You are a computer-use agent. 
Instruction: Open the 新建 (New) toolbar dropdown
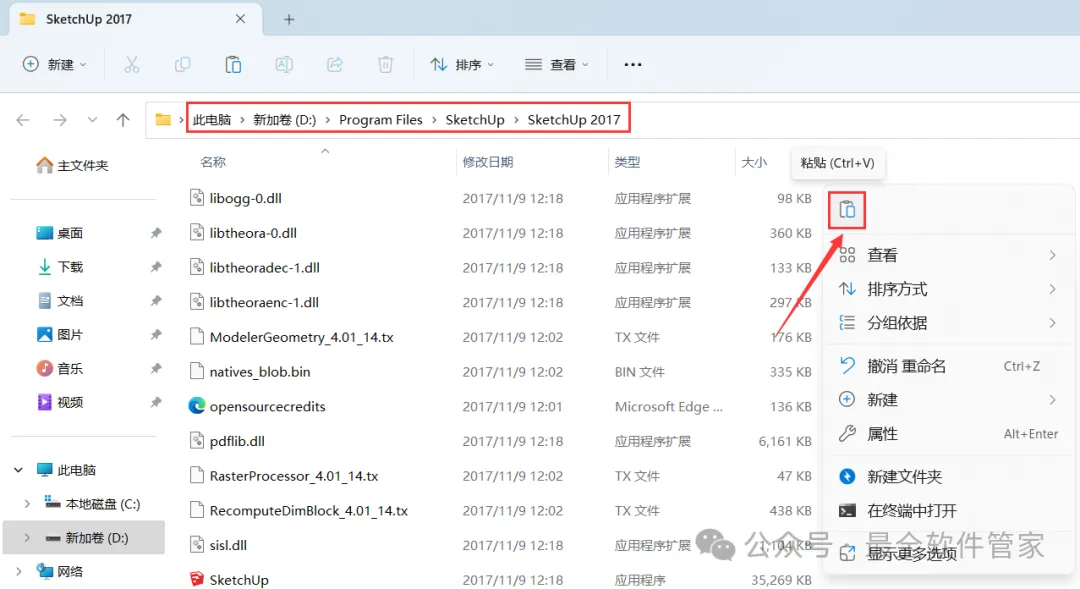point(54,65)
